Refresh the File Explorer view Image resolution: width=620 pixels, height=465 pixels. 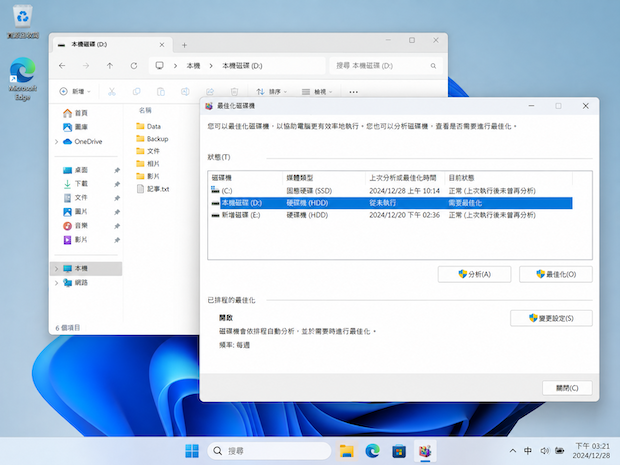tap(134, 66)
